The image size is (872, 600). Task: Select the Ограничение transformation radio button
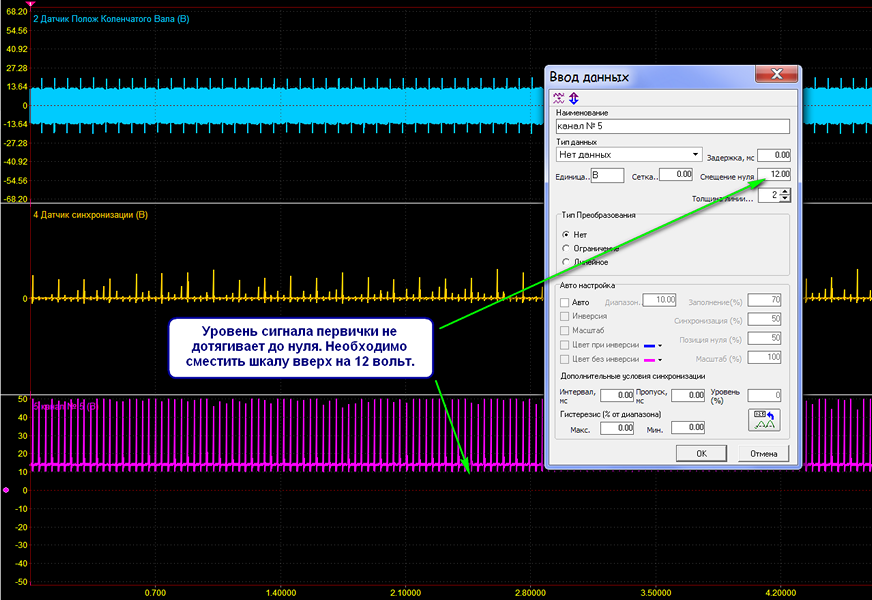(x=566, y=248)
